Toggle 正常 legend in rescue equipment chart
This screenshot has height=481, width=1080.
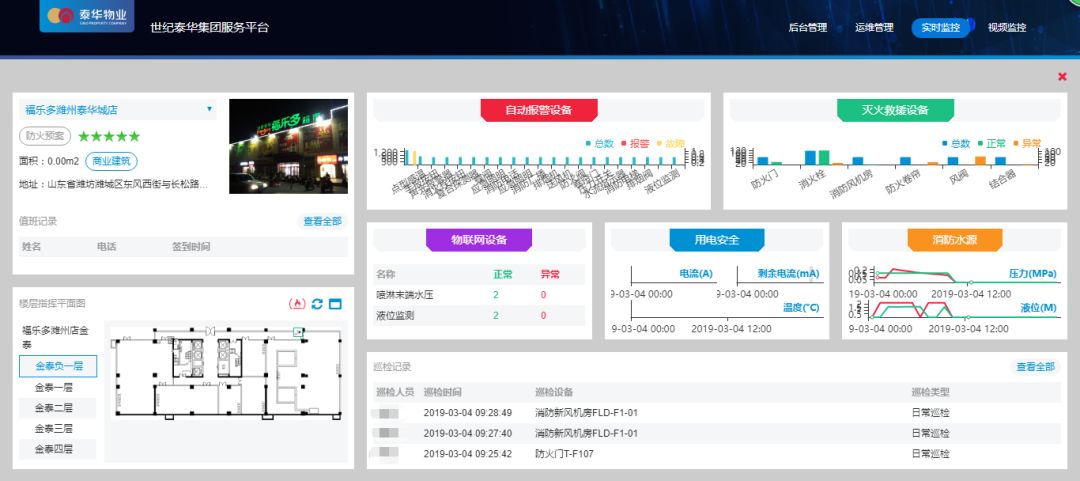click(x=992, y=143)
